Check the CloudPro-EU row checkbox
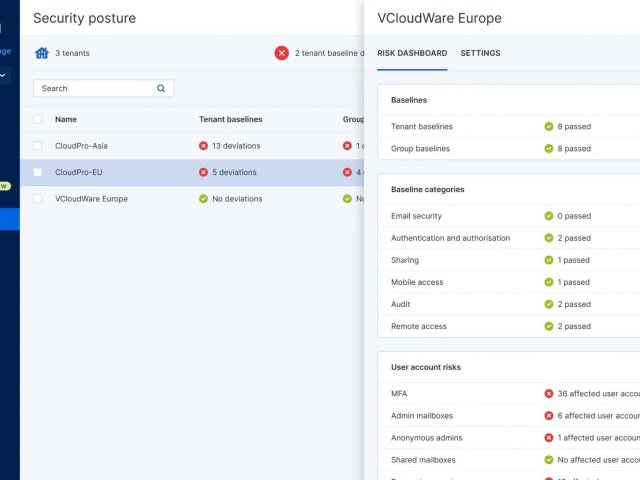Screen dimensions: 640x480 tap(38, 172)
